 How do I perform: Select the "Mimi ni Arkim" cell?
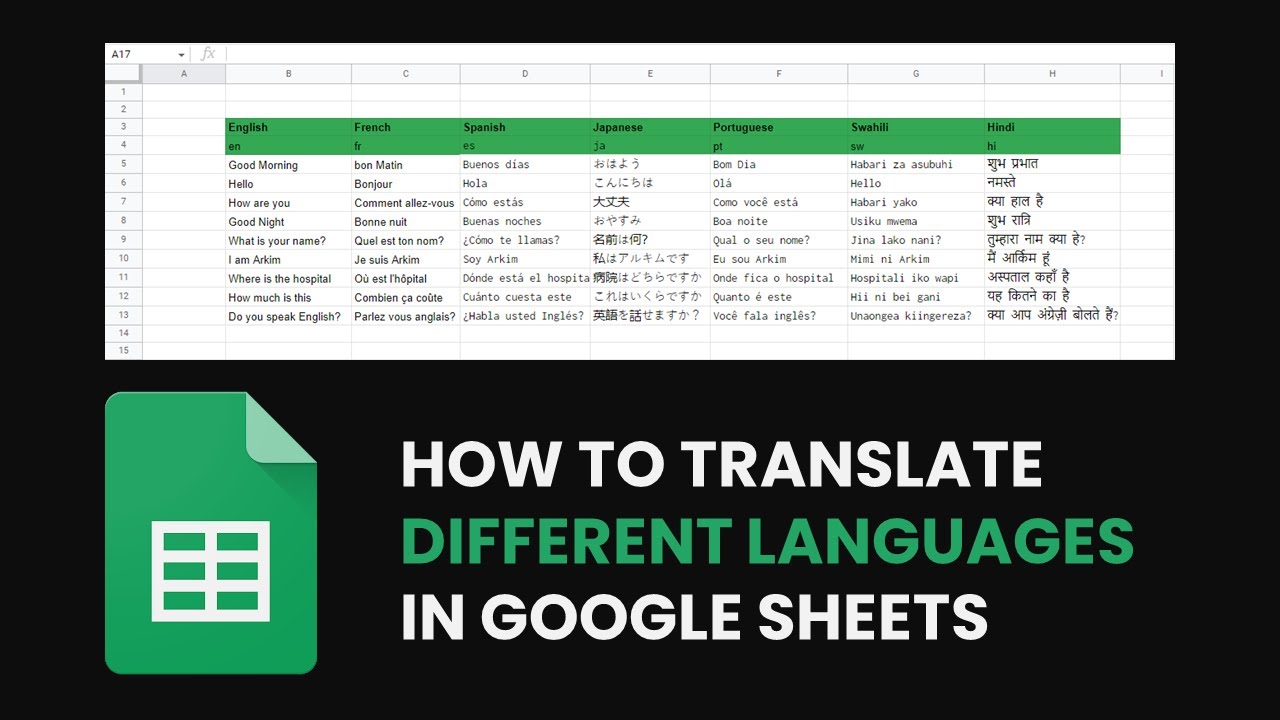(916, 260)
